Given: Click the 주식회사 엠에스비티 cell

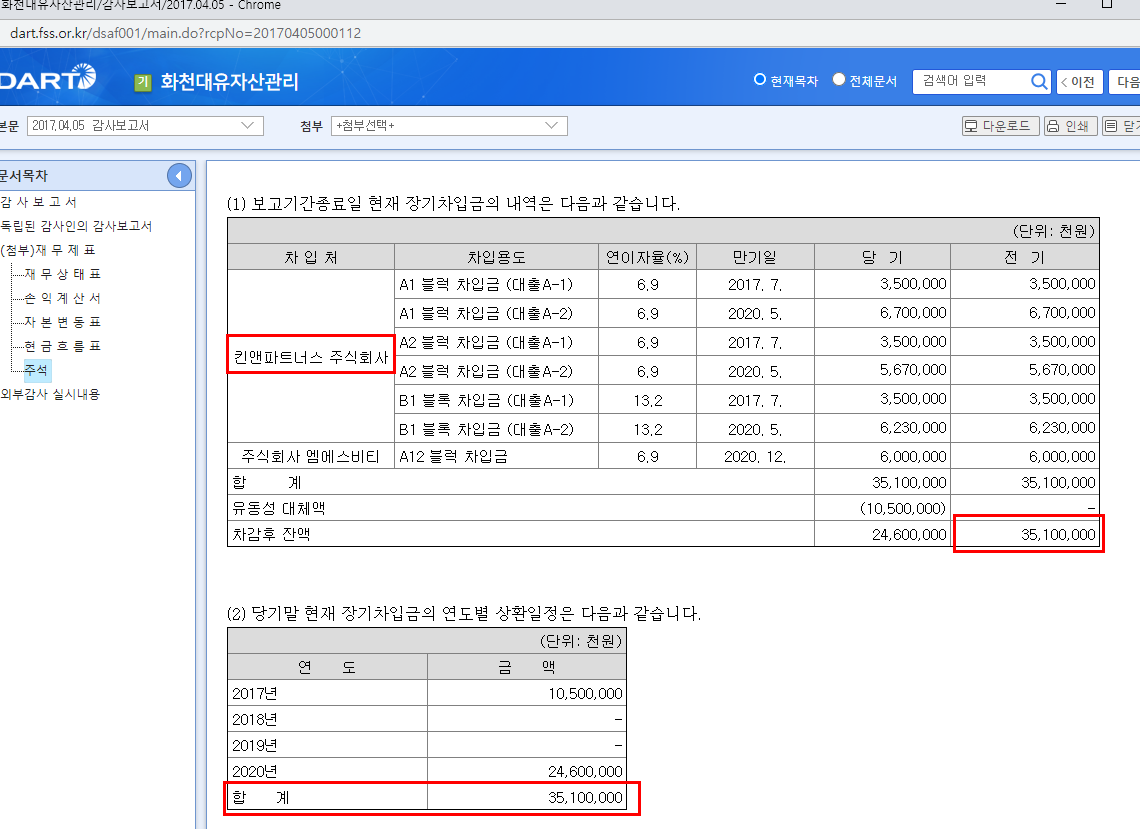Looking at the screenshot, I should click(311, 457).
